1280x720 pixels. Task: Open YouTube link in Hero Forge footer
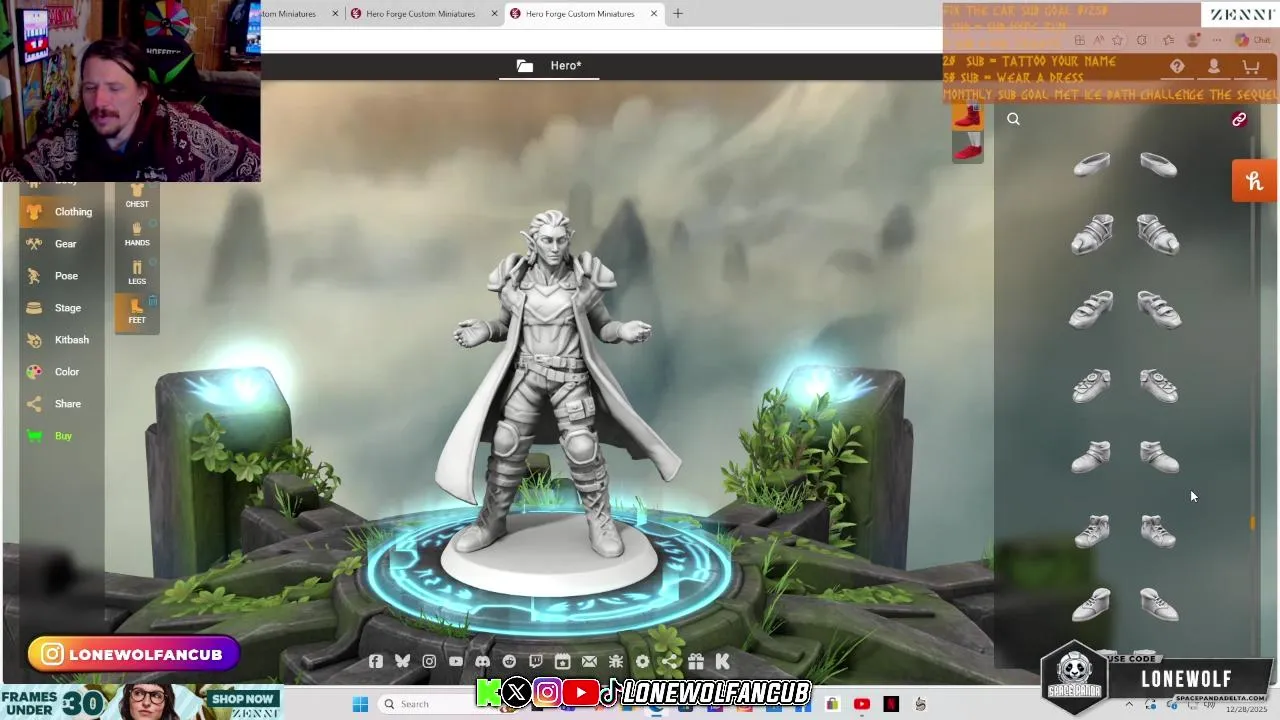[456, 661]
